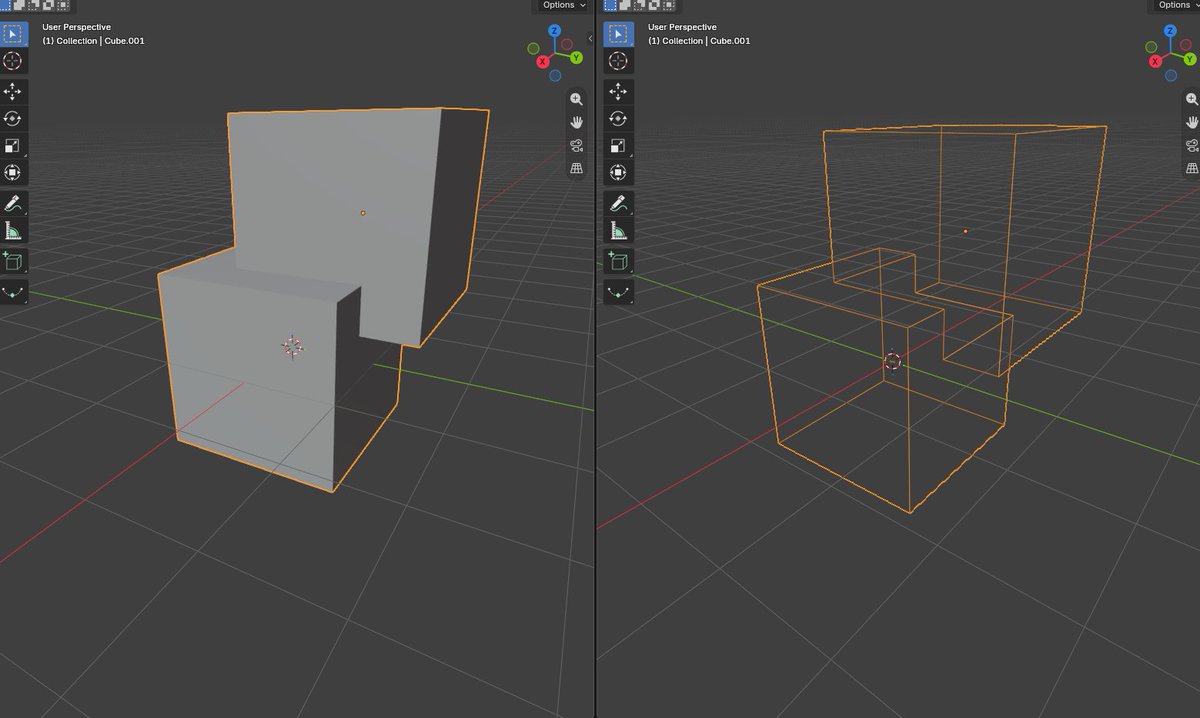
Task: Select the Measure tool in left viewport
Action: pos(13,231)
